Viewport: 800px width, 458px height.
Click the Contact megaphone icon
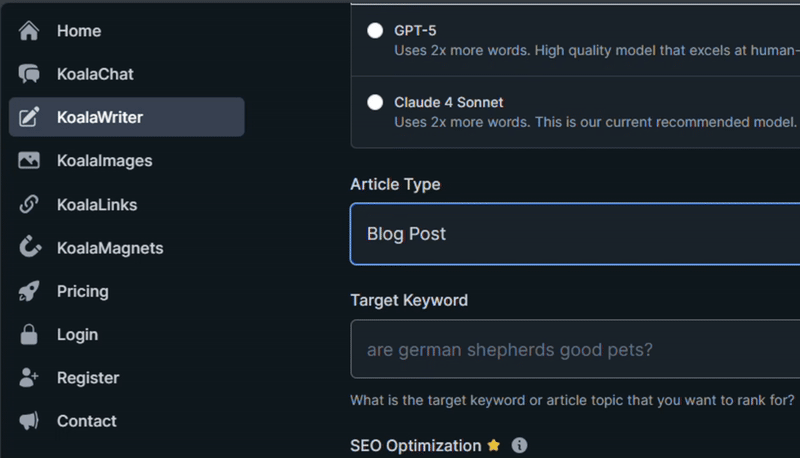(29, 421)
